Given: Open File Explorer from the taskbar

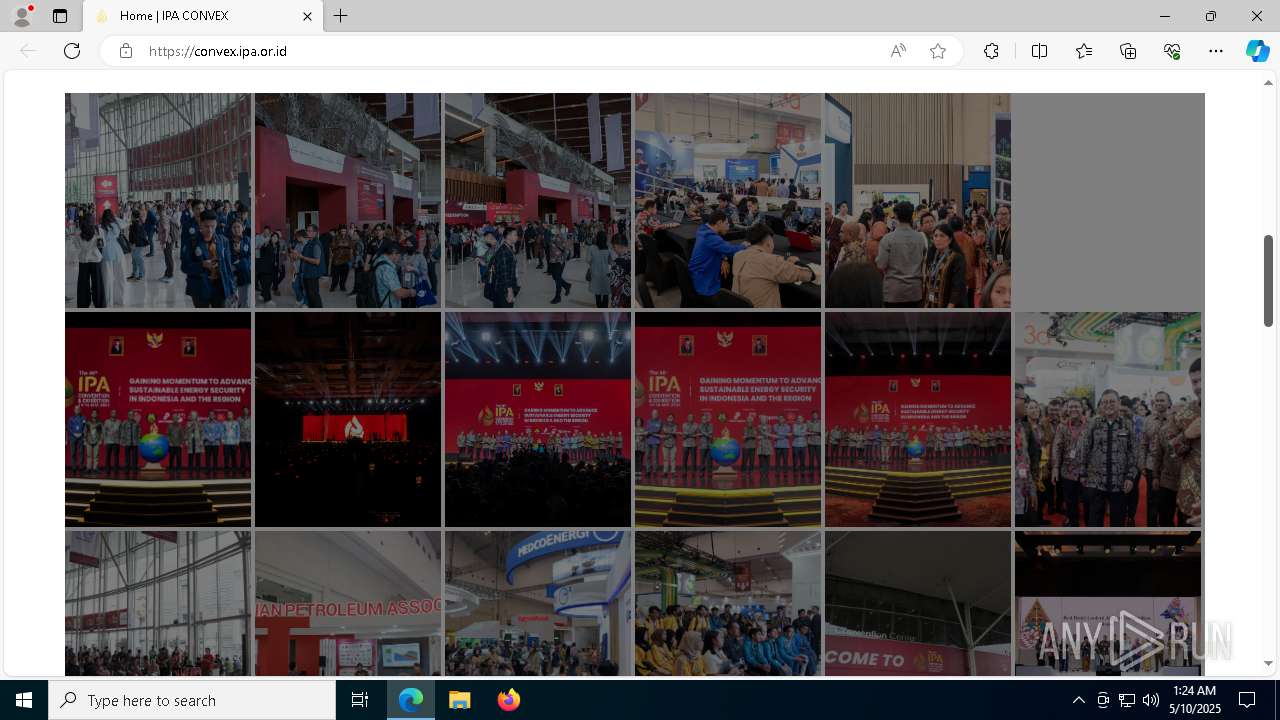Looking at the screenshot, I should point(460,700).
